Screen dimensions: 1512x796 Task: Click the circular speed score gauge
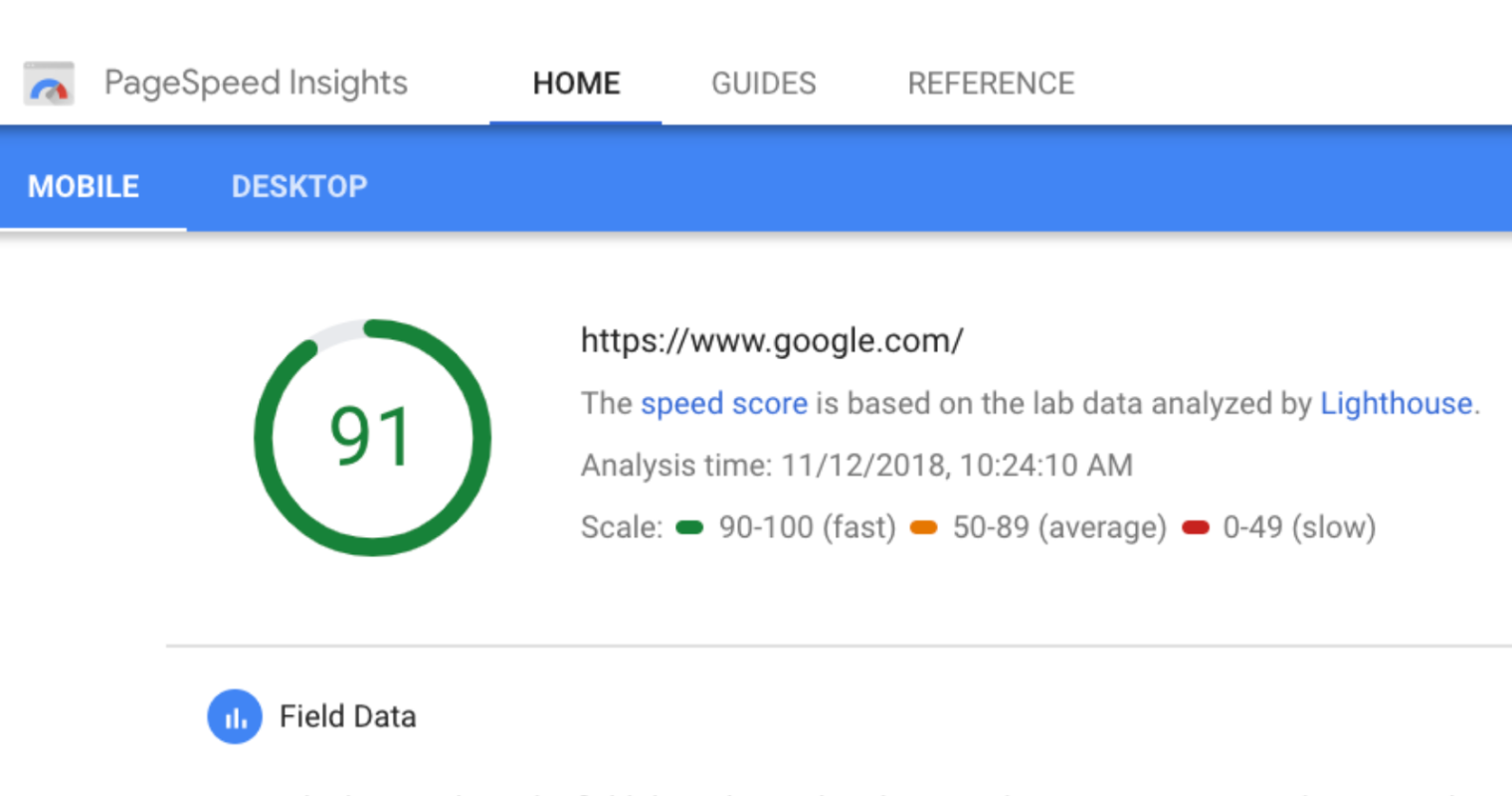[x=373, y=438]
